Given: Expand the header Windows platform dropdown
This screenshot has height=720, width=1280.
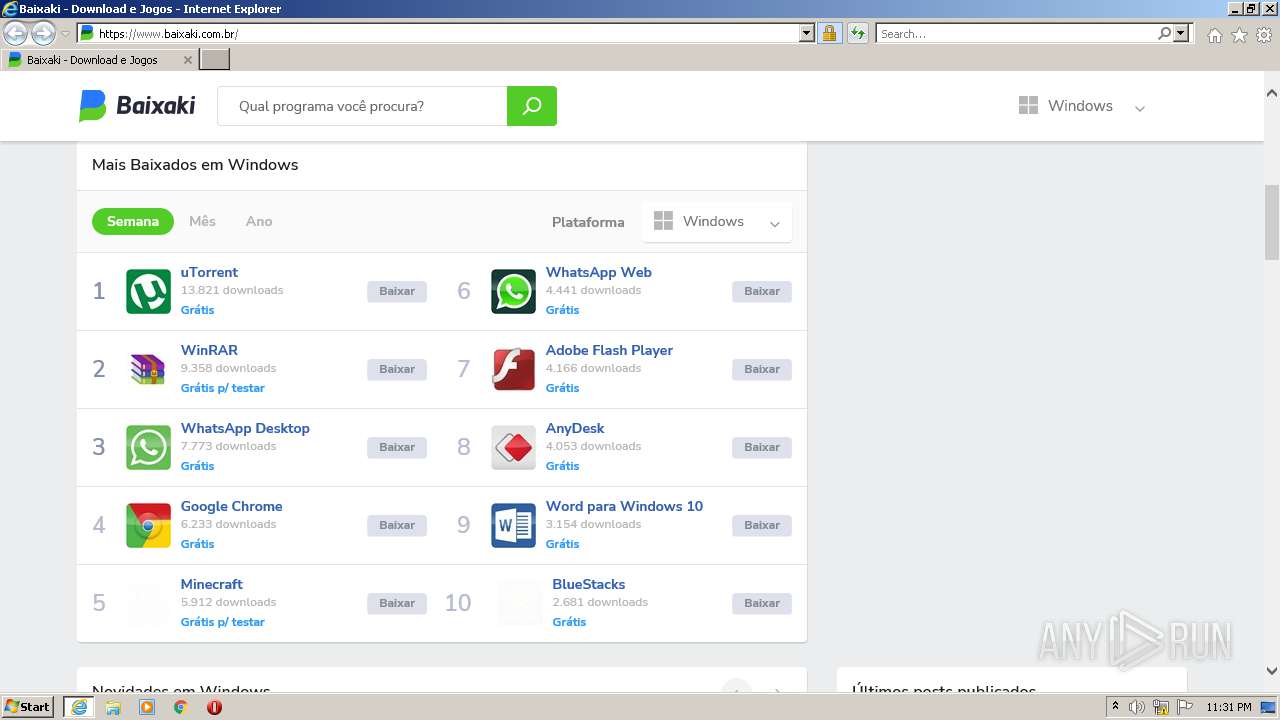Looking at the screenshot, I should pyautogui.click(x=1082, y=106).
